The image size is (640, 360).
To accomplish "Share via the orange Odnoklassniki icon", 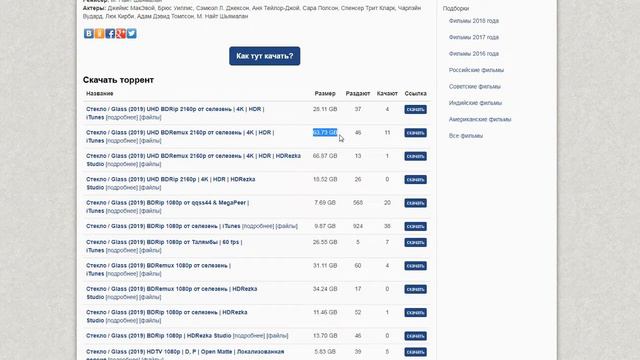I will point(100,33).
